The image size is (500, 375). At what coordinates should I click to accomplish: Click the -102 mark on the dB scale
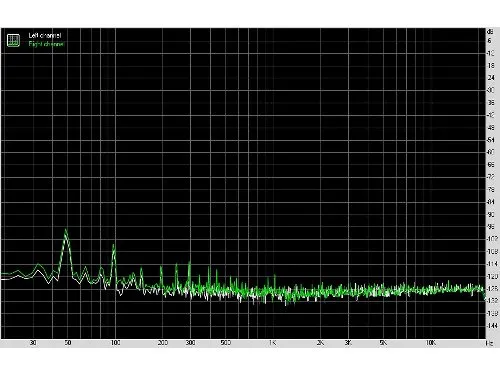[492, 239]
